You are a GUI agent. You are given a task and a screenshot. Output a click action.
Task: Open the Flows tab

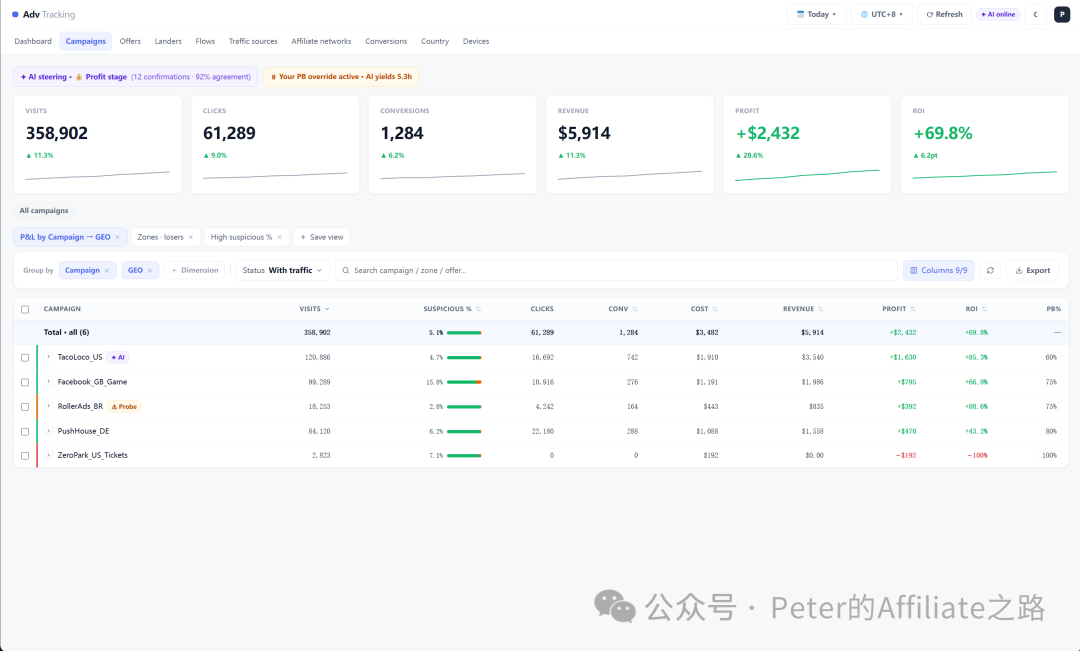[x=205, y=41]
